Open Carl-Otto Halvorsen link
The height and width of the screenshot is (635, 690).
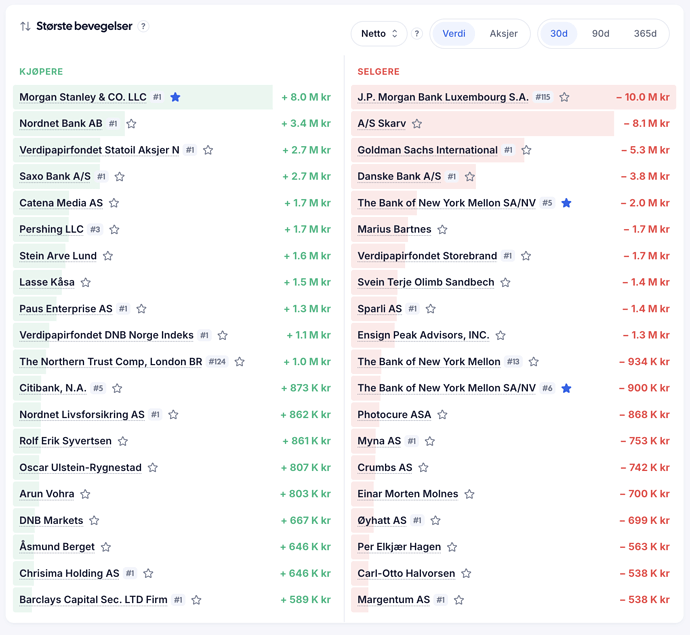click(x=406, y=573)
